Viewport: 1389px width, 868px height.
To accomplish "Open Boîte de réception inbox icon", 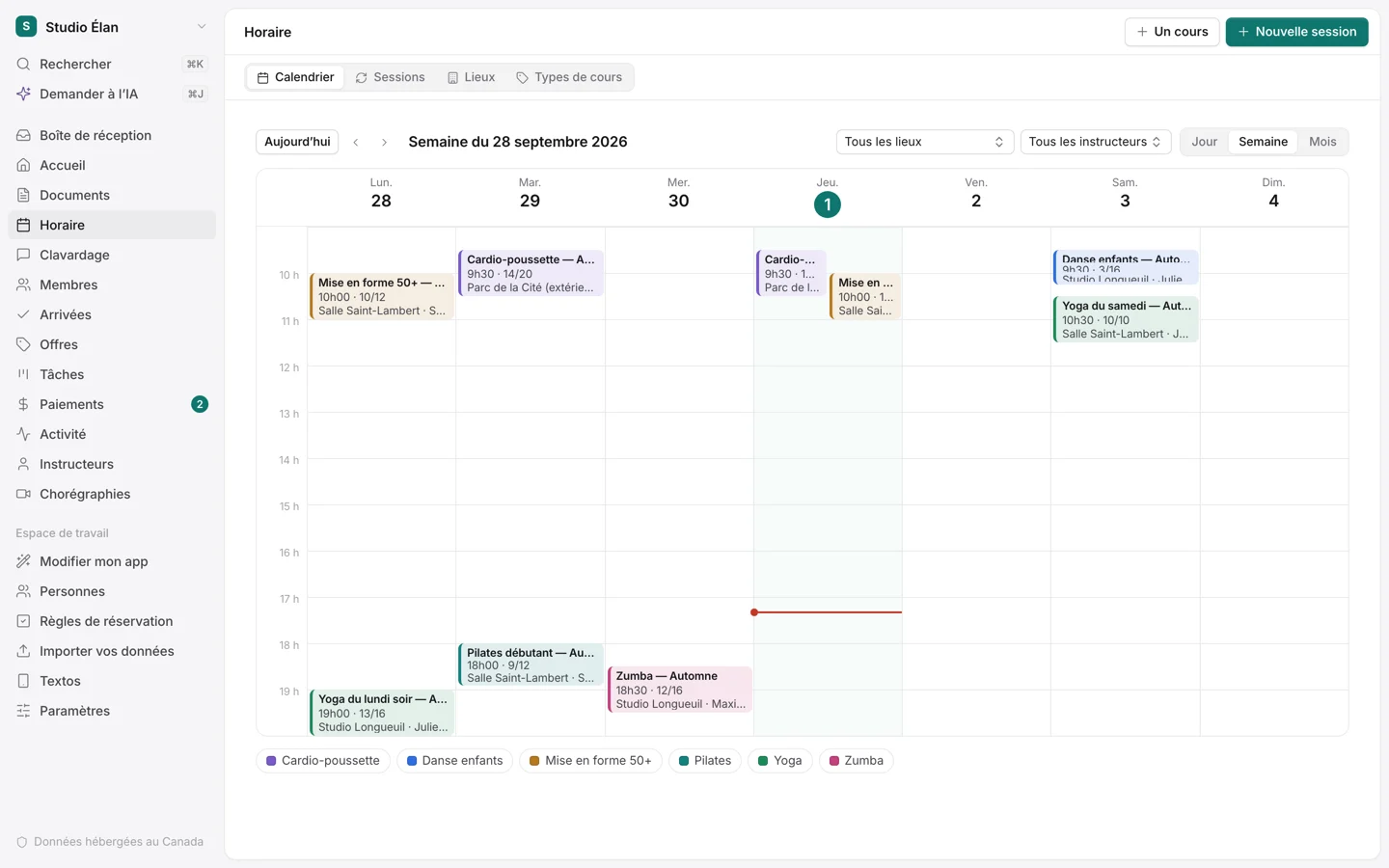I will (x=23, y=135).
